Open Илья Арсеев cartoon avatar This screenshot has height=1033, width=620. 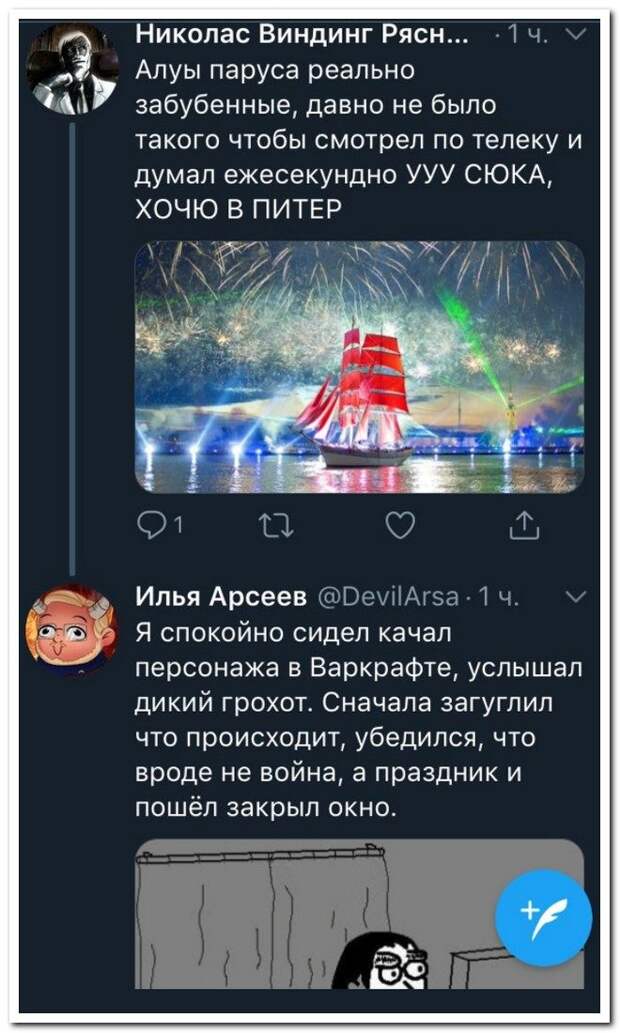(x=72, y=630)
